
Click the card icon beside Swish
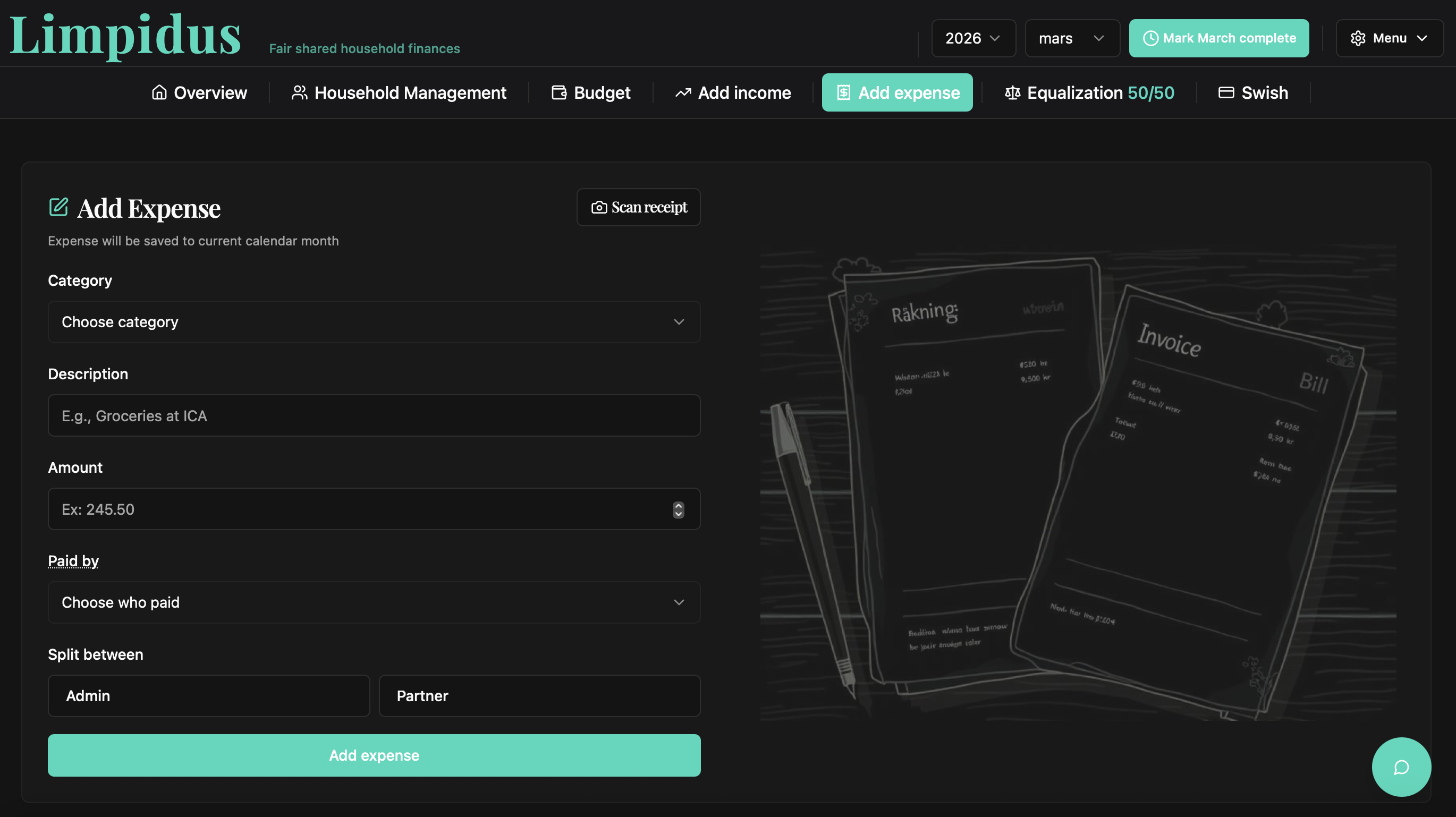point(1225,92)
